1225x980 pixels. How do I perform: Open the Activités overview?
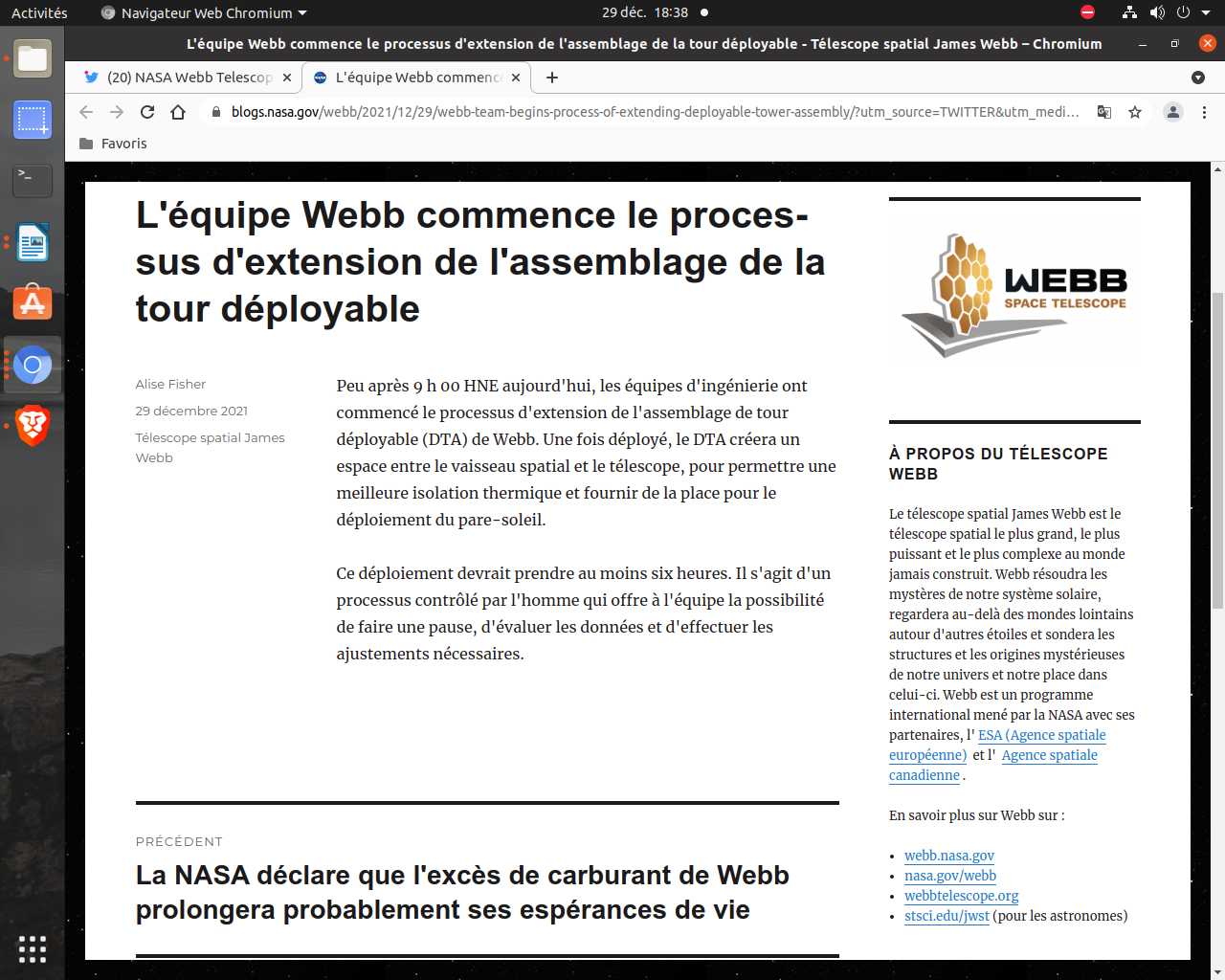point(39,12)
